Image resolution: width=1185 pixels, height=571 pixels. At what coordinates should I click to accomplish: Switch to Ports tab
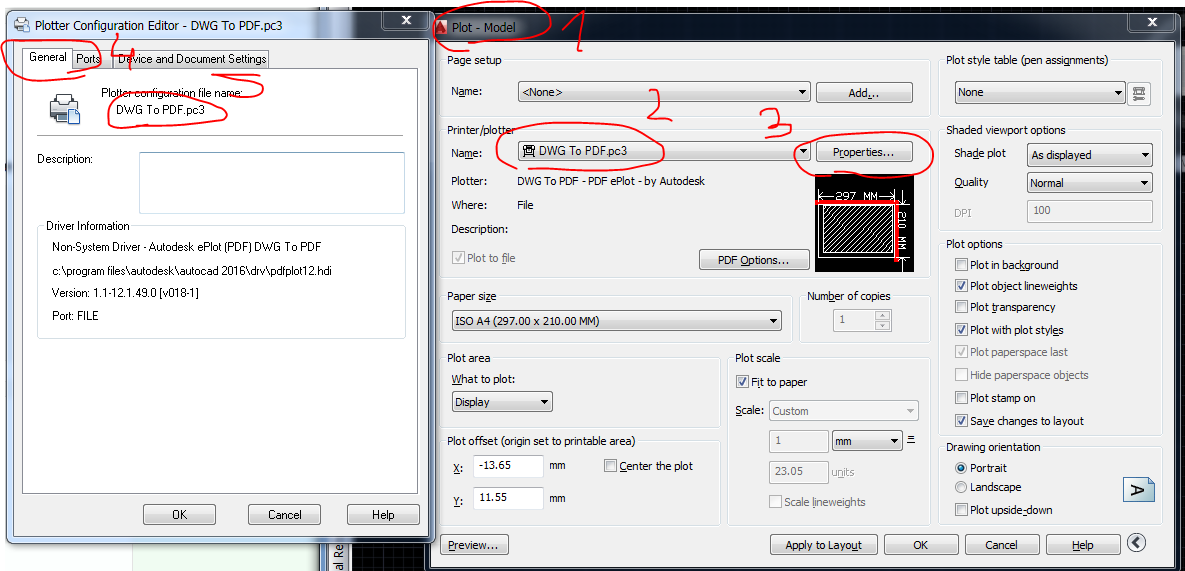click(88, 59)
